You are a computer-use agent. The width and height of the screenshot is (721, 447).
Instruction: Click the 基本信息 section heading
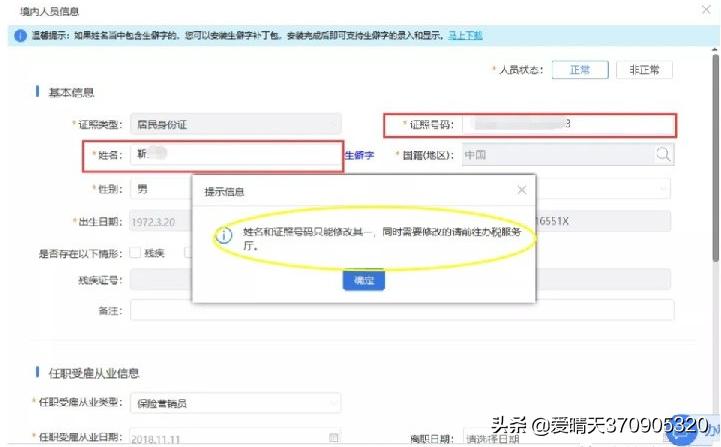(71, 92)
